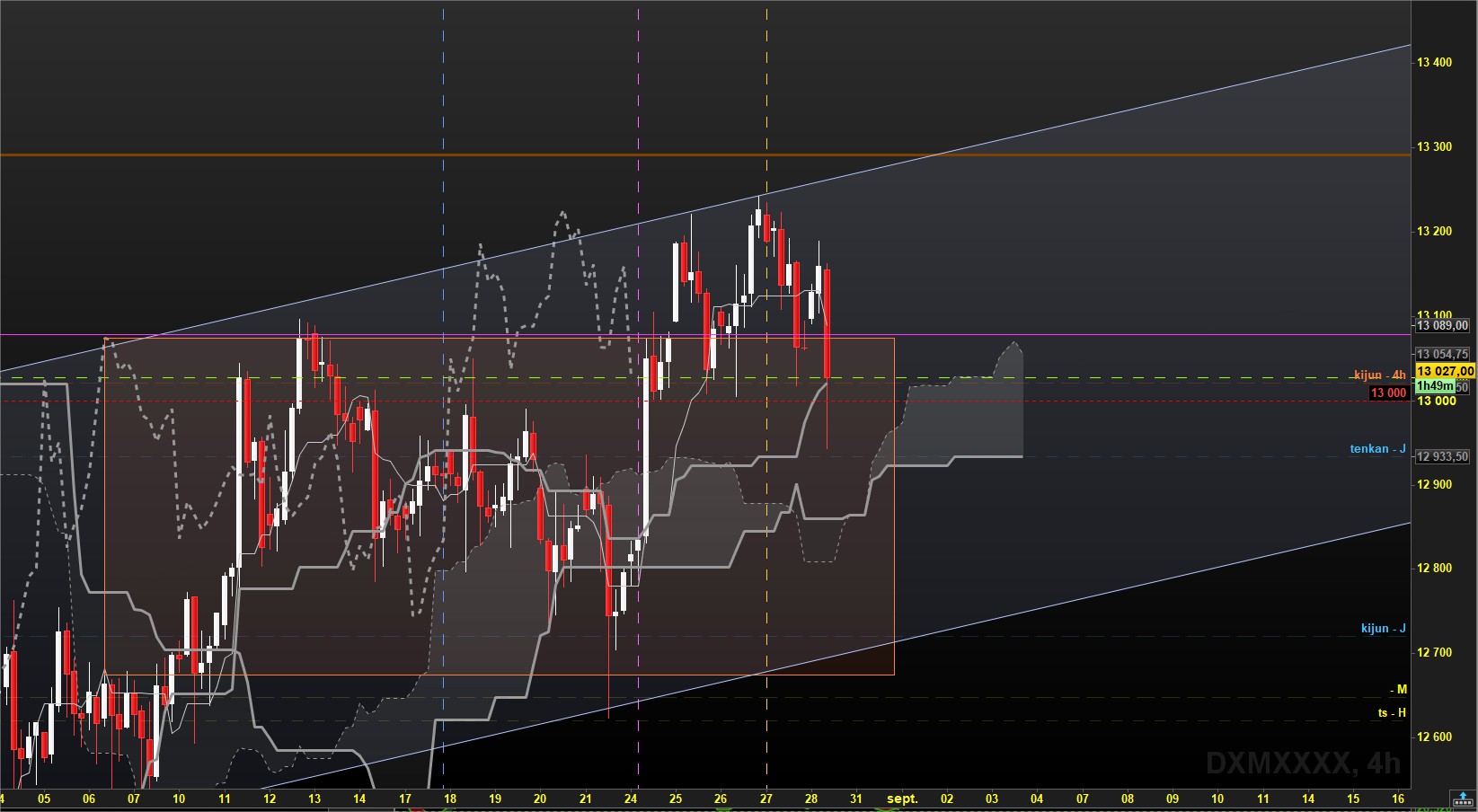Click the 12 900 price axis label

[1434, 484]
